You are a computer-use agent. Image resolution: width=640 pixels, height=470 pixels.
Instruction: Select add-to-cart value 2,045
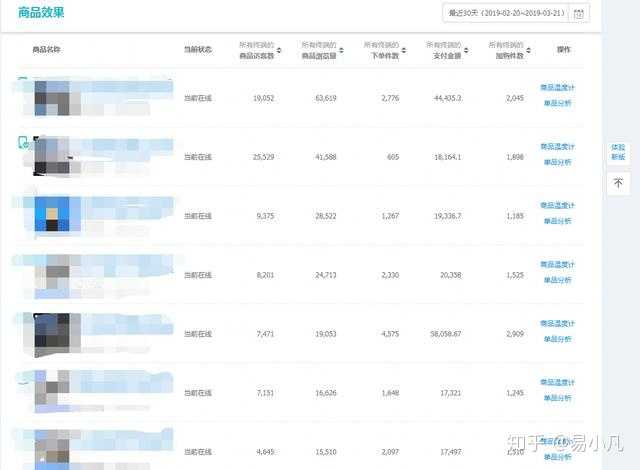515,98
